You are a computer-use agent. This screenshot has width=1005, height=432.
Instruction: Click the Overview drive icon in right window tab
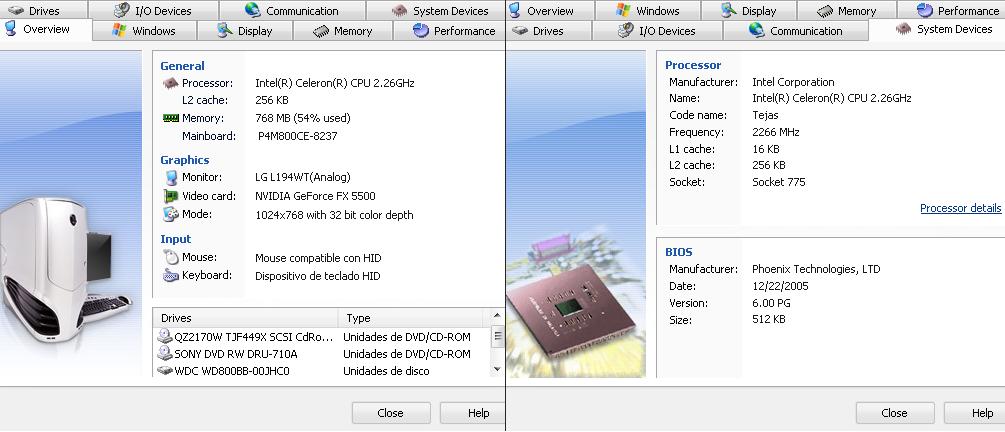click(515, 10)
